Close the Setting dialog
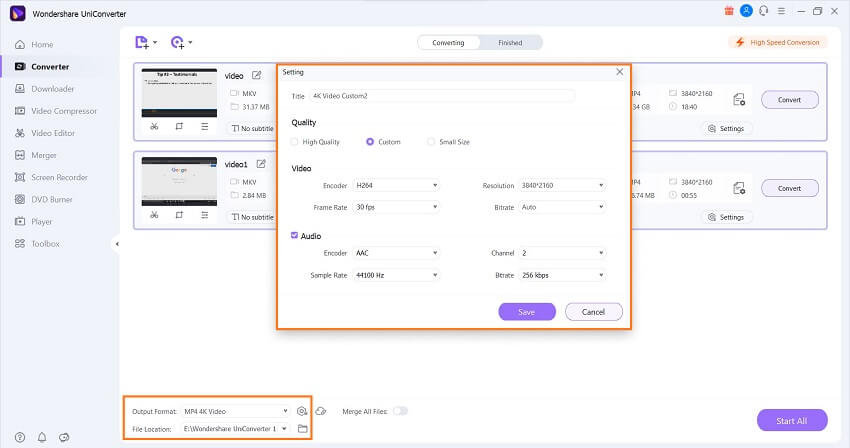850x448 pixels. 620,72
